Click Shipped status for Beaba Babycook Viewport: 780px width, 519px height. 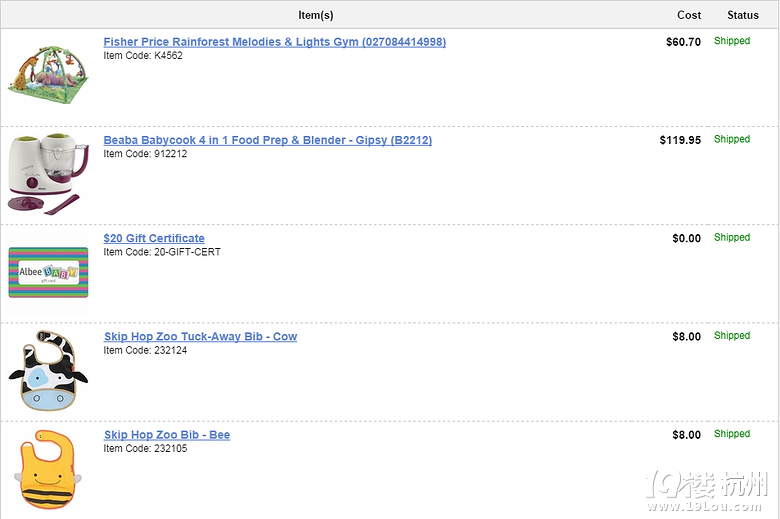732,139
